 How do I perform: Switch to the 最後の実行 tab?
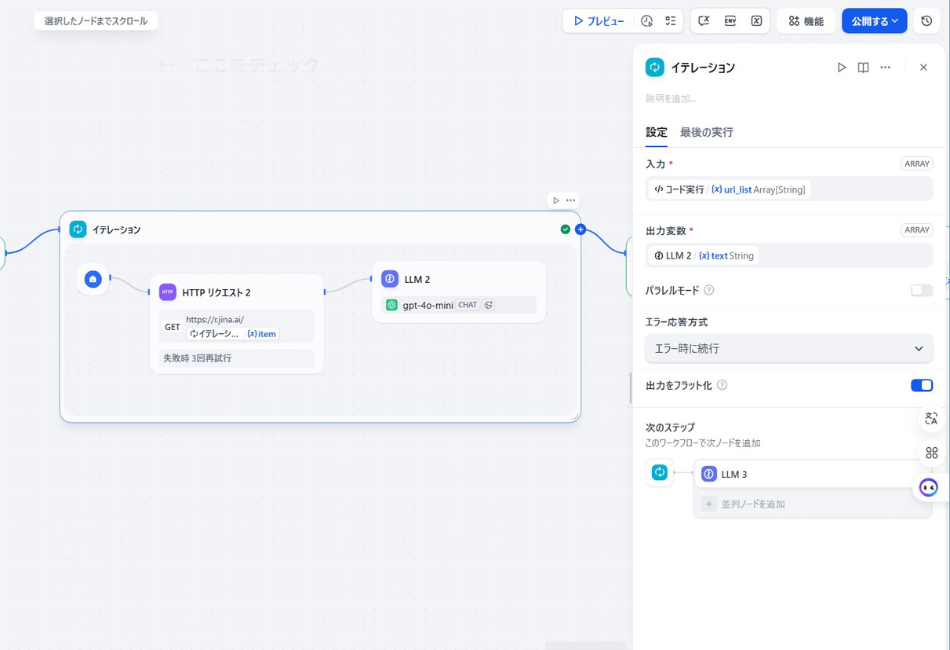(x=706, y=132)
